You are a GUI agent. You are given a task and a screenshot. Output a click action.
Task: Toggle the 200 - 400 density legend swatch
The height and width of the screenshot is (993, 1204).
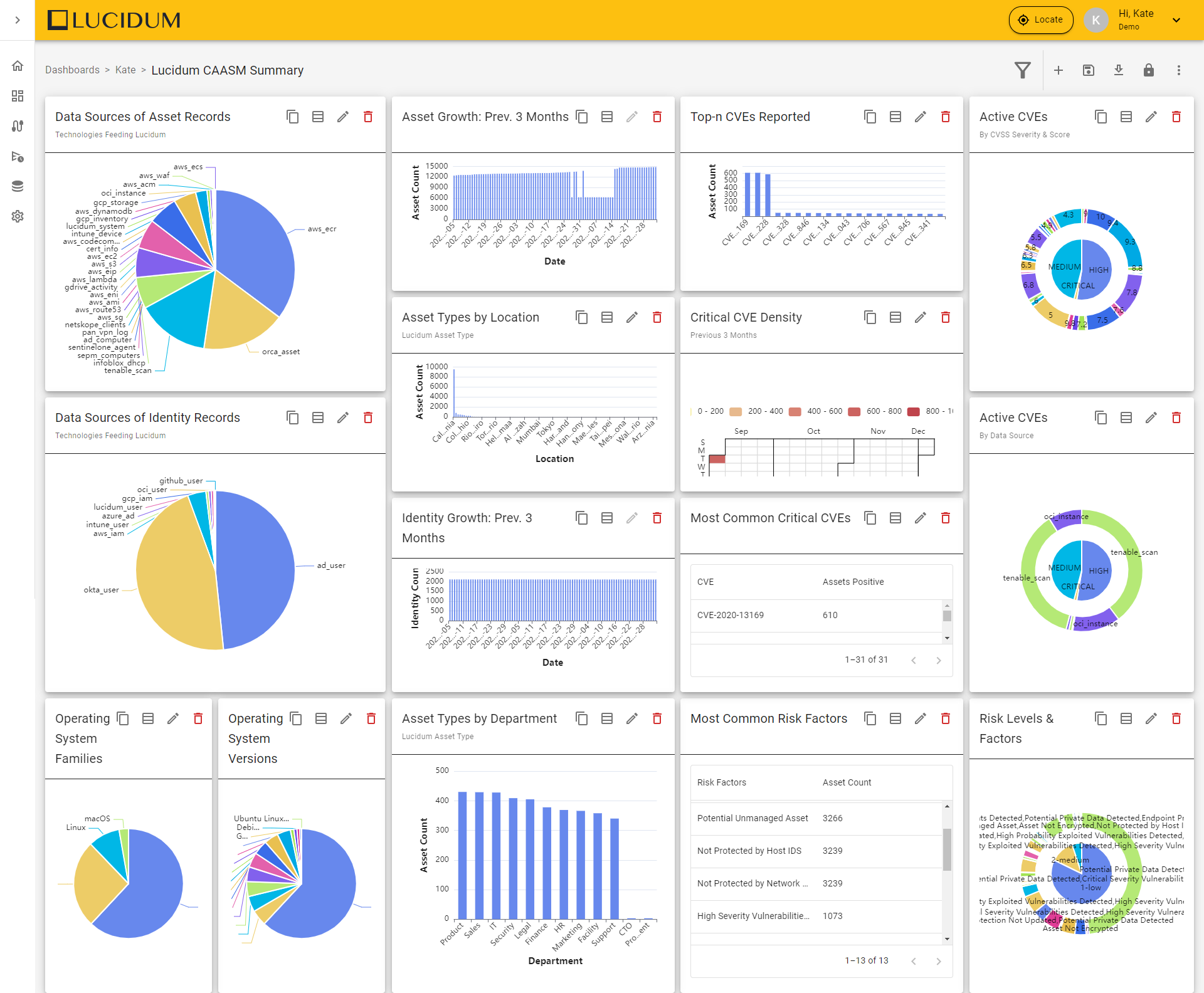736,412
